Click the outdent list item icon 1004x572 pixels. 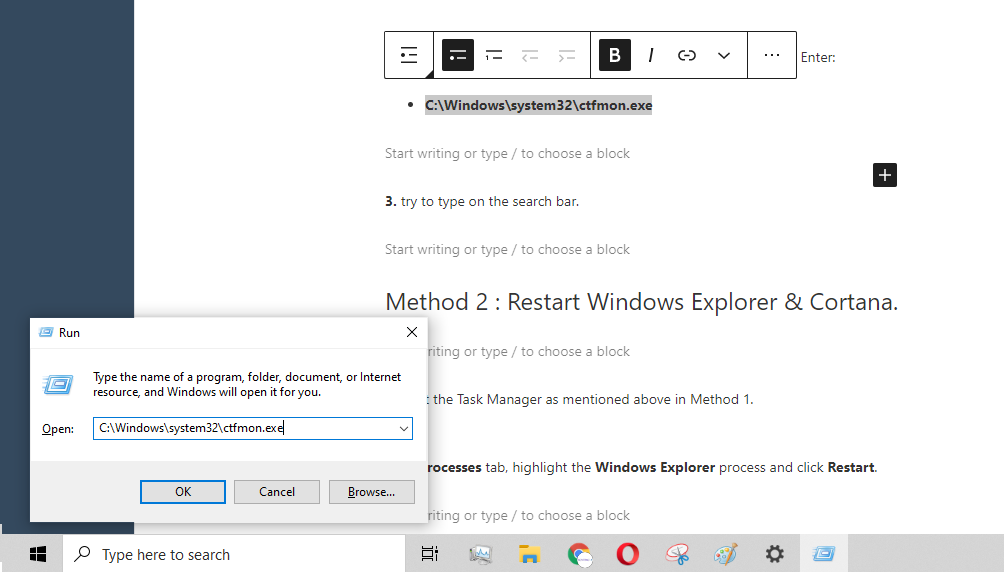click(530, 55)
